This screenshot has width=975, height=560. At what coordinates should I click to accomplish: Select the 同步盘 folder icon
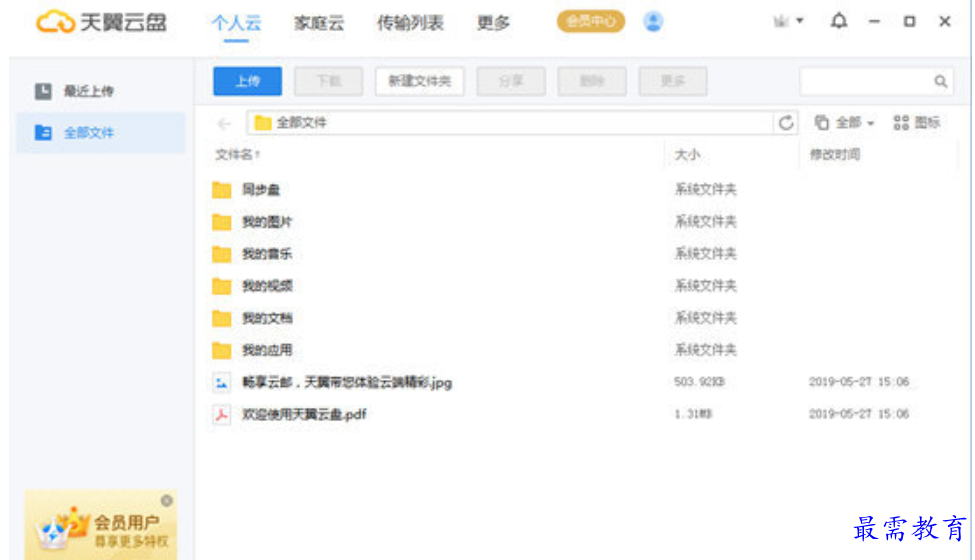pos(221,190)
